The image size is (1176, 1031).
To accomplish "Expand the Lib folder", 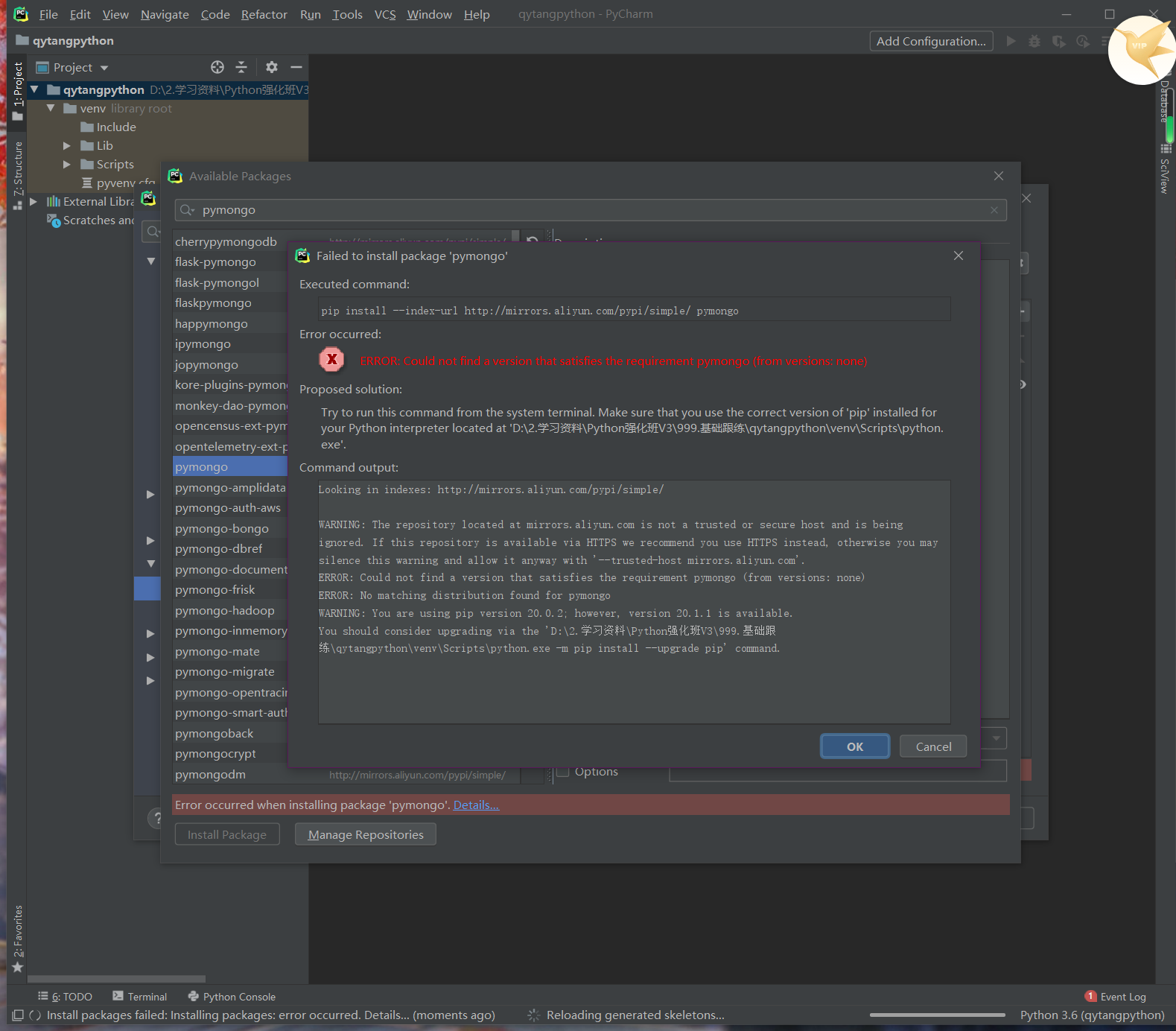I will tap(67, 145).
